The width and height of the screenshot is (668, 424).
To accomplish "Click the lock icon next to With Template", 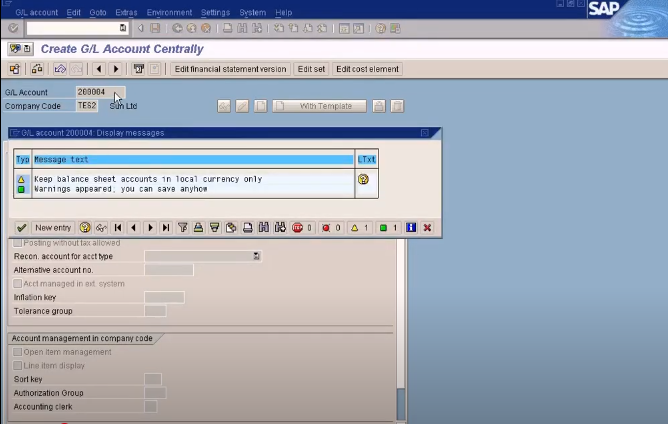I will pyautogui.click(x=379, y=106).
